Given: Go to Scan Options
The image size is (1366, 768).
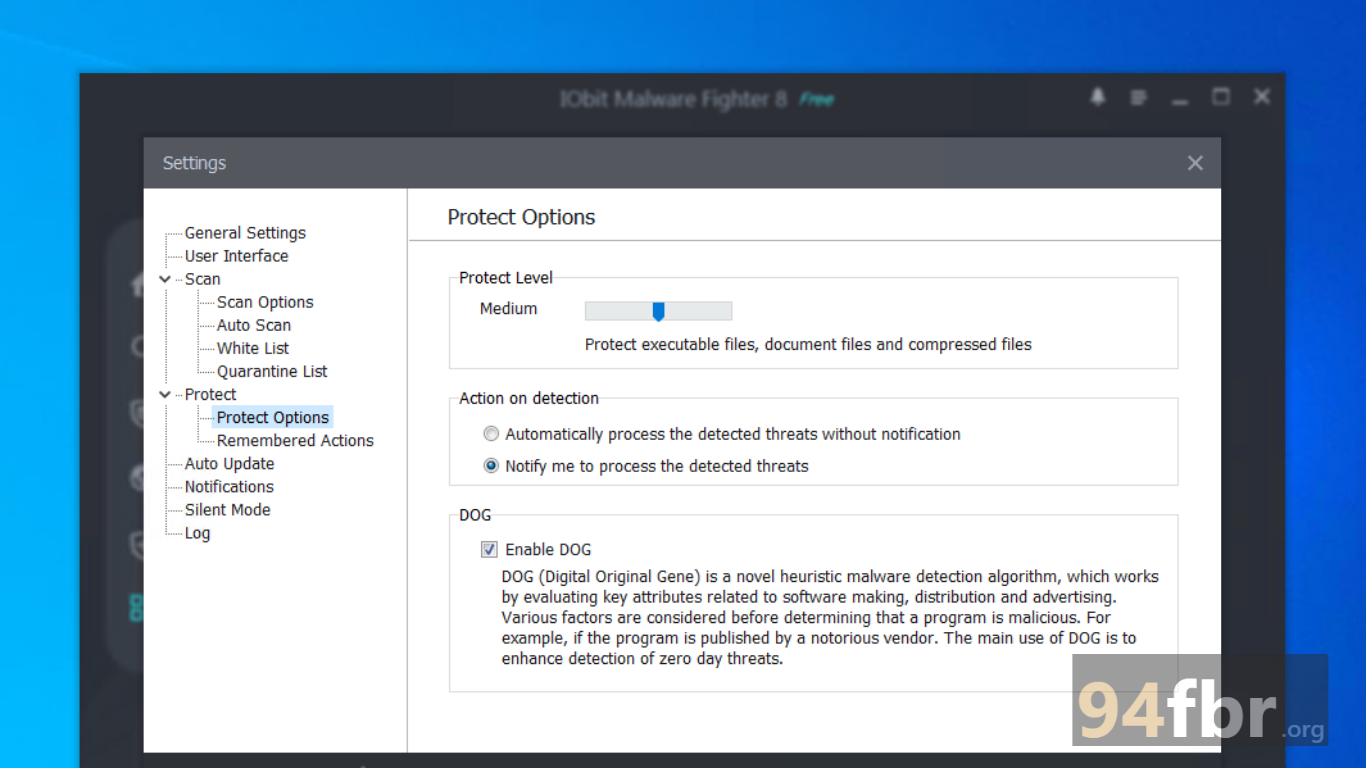Looking at the screenshot, I should (x=265, y=302).
